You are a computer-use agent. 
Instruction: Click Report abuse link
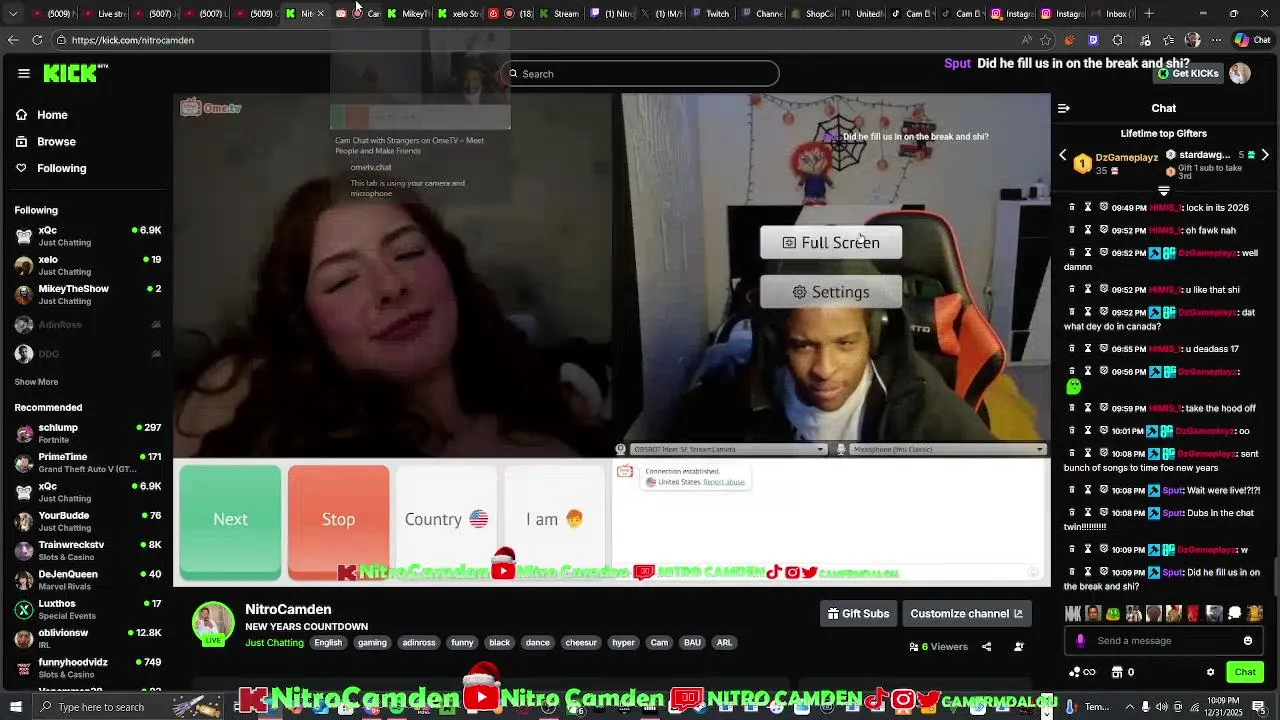pos(724,482)
